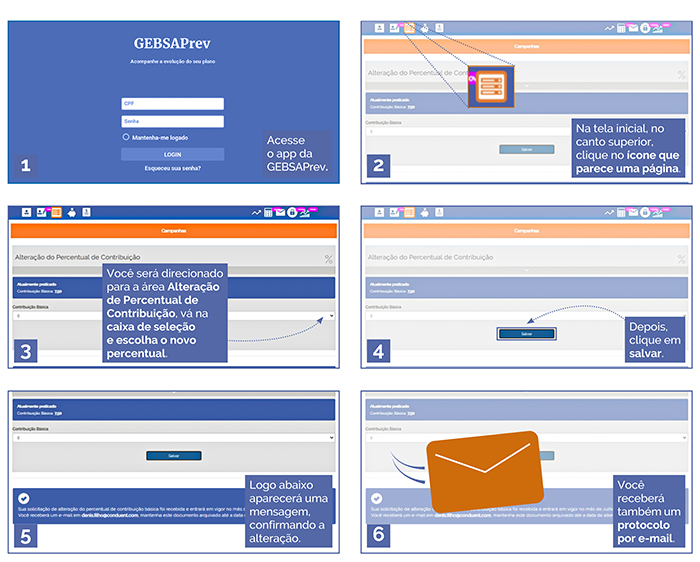
Task: Select the orange Campanhas bar in step 3
Action: (x=174, y=231)
